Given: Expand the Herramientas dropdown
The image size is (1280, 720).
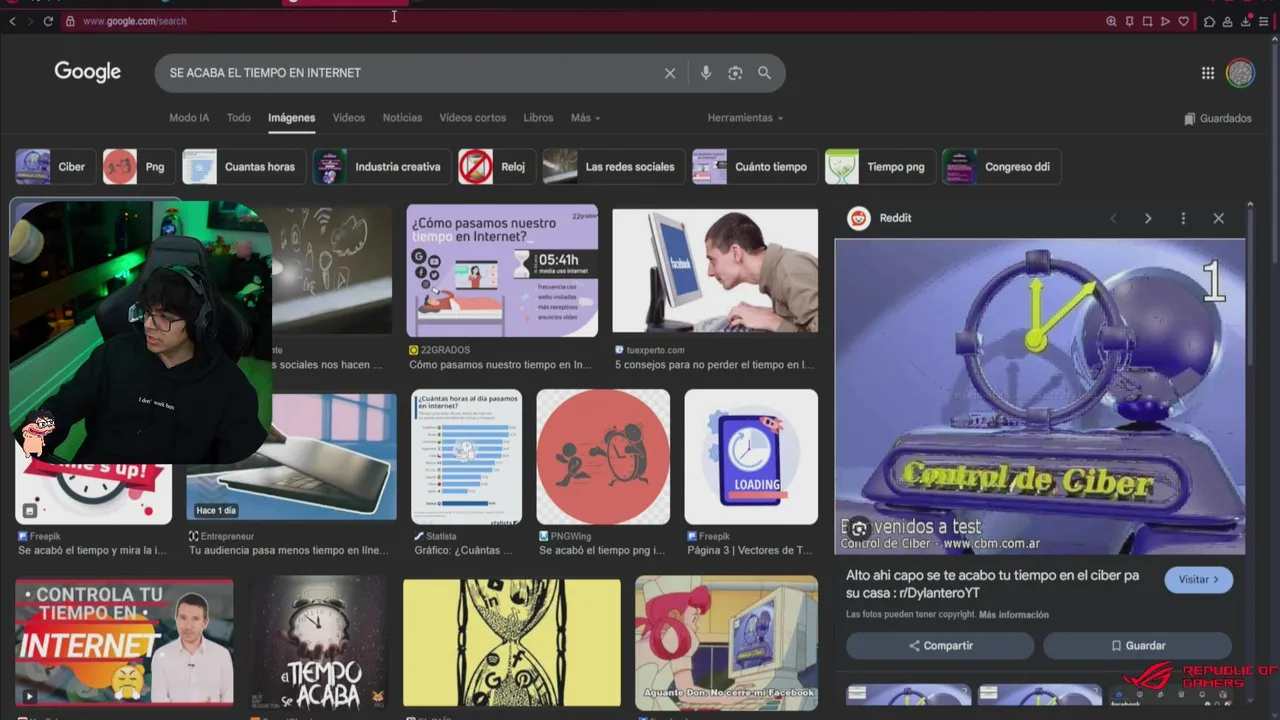Looking at the screenshot, I should (745, 118).
